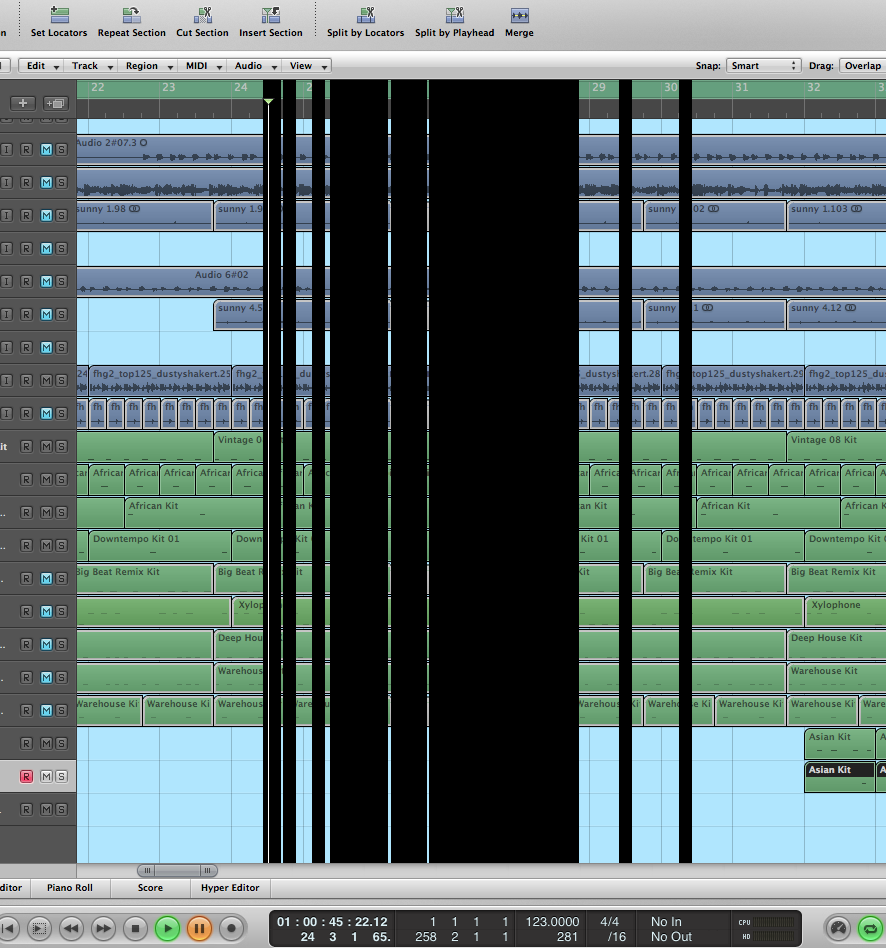Viewport: 886px width, 948px height.
Task: Unmute the Audio 2#07.3 track
Action: (47, 149)
